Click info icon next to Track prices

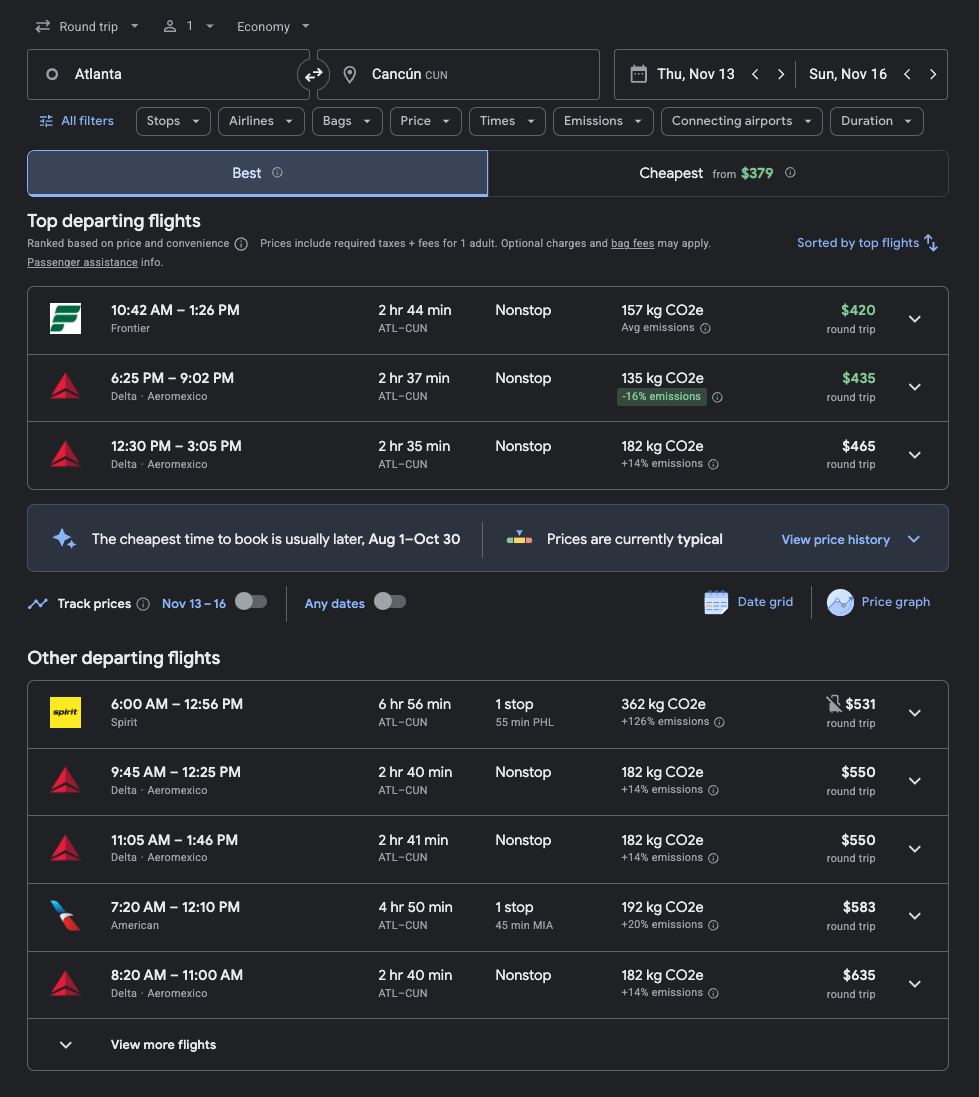[143, 604]
